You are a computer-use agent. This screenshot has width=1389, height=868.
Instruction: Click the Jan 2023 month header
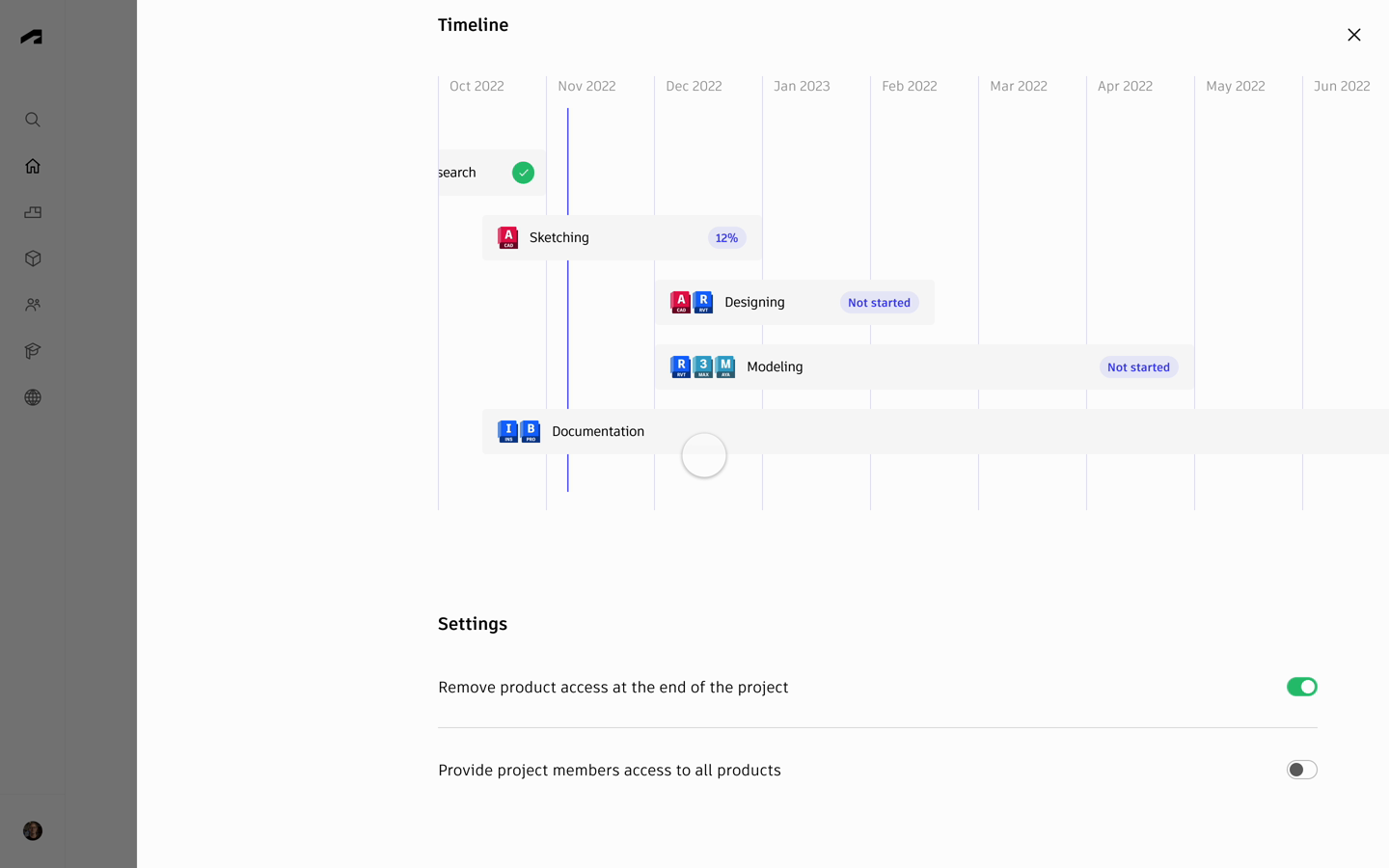[x=802, y=86]
